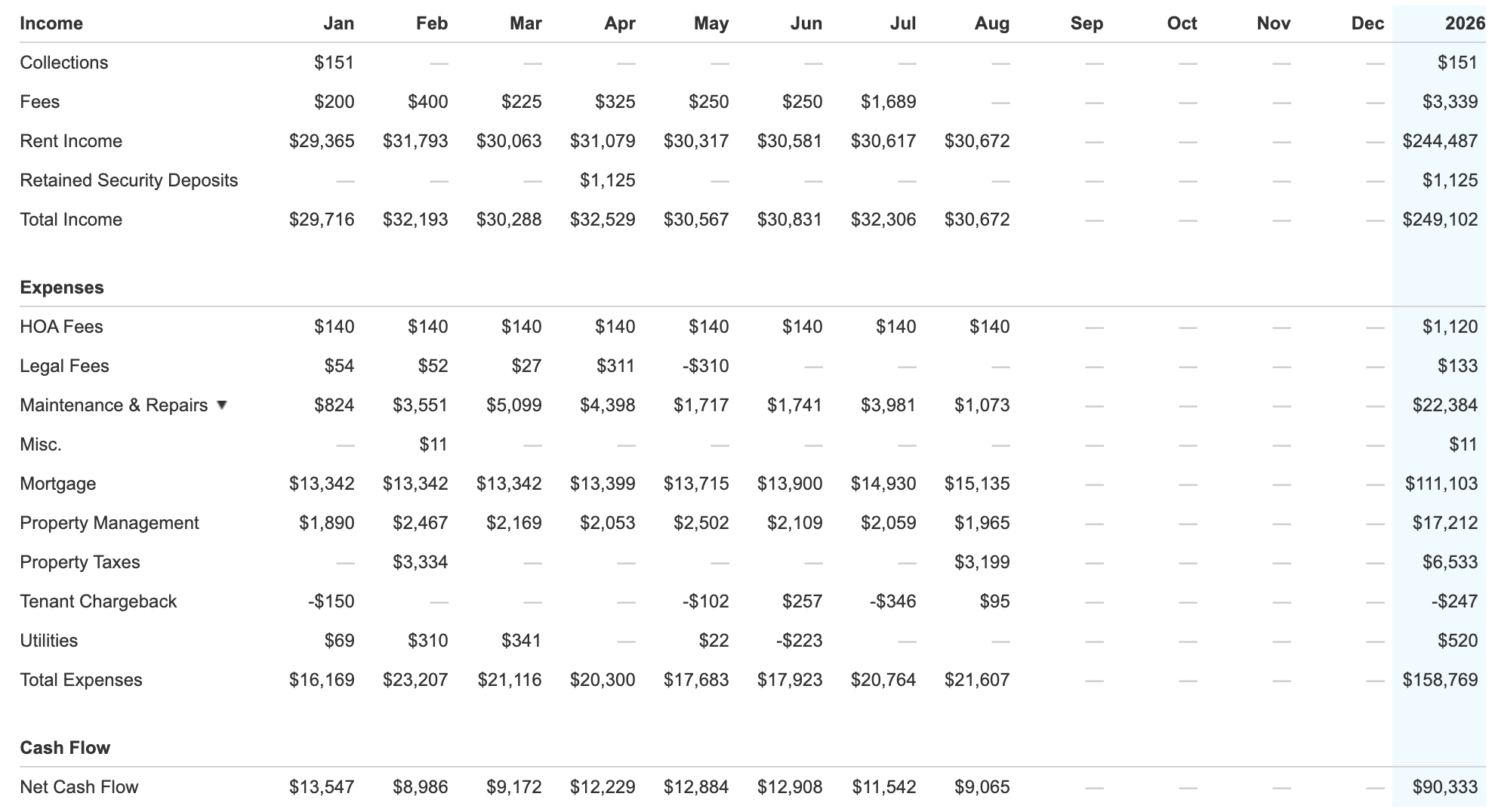1498x812 pixels.
Task: Click the March Maintenance & Repairs $5,099
Action: coord(513,405)
